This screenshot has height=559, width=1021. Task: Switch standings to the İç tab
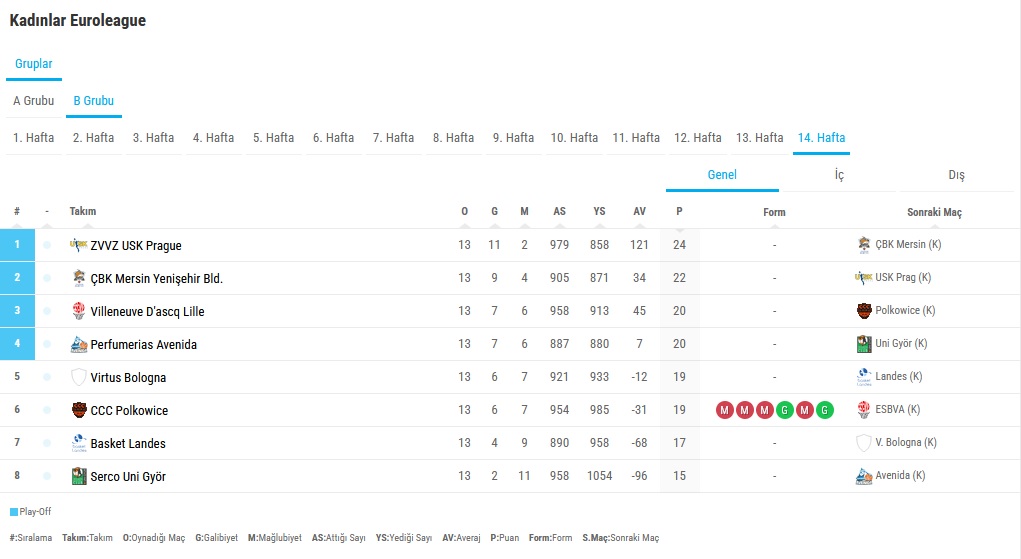[x=839, y=175]
